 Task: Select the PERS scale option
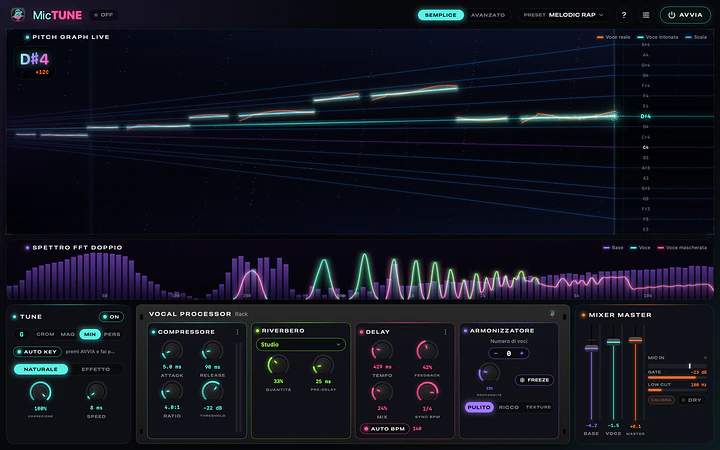pos(112,334)
